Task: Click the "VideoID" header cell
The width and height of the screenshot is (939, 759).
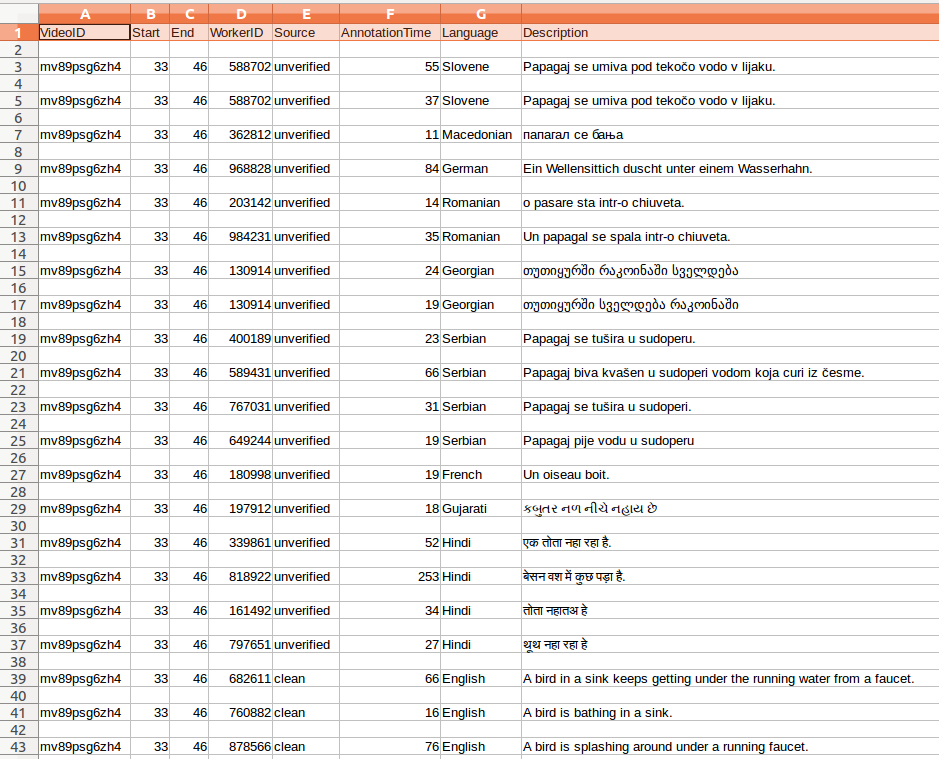Action: coord(84,33)
